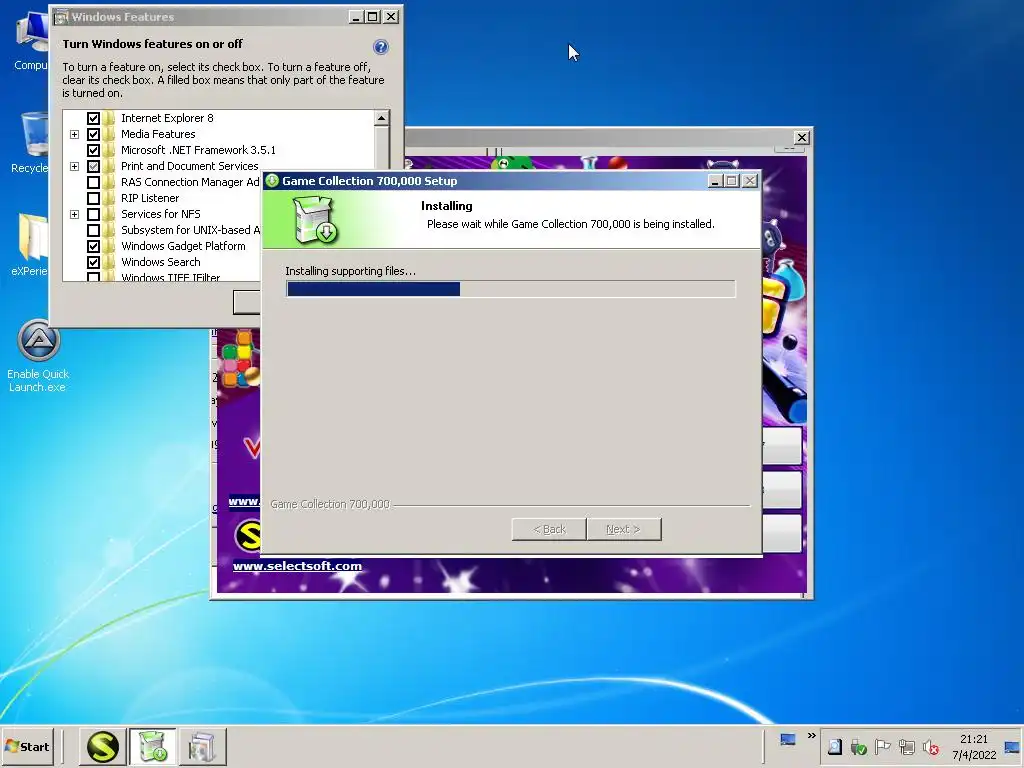Image resolution: width=1024 pixels, height=768 pixels.
Task: Switch to the Game Collection setup taskbar button
Action: pos(153,746)
